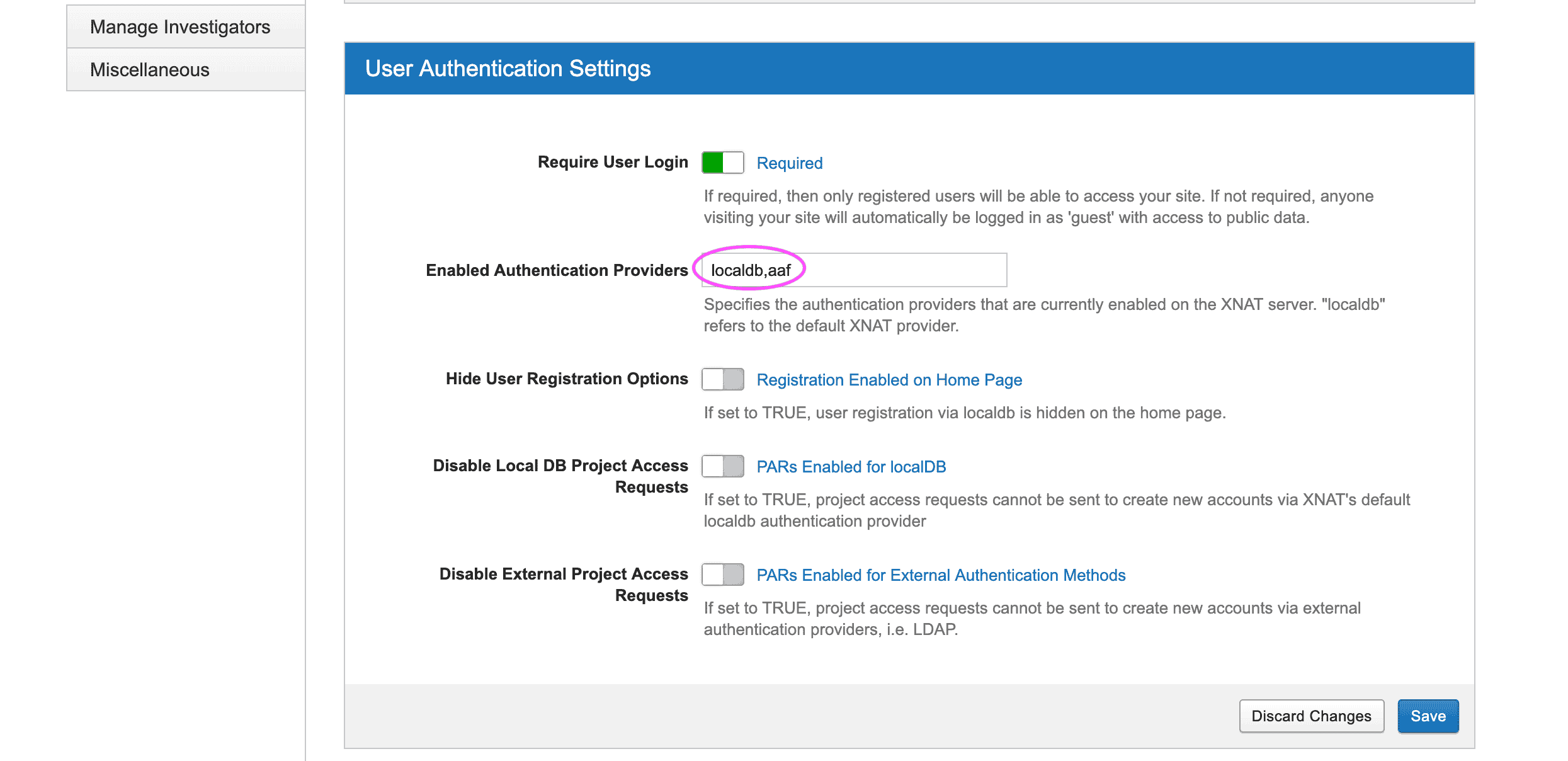The height and width of the screenshot is (761, 1568).
Task: Toggle Disable External Project Access Requests switch
Action: [x=723, y=575]
